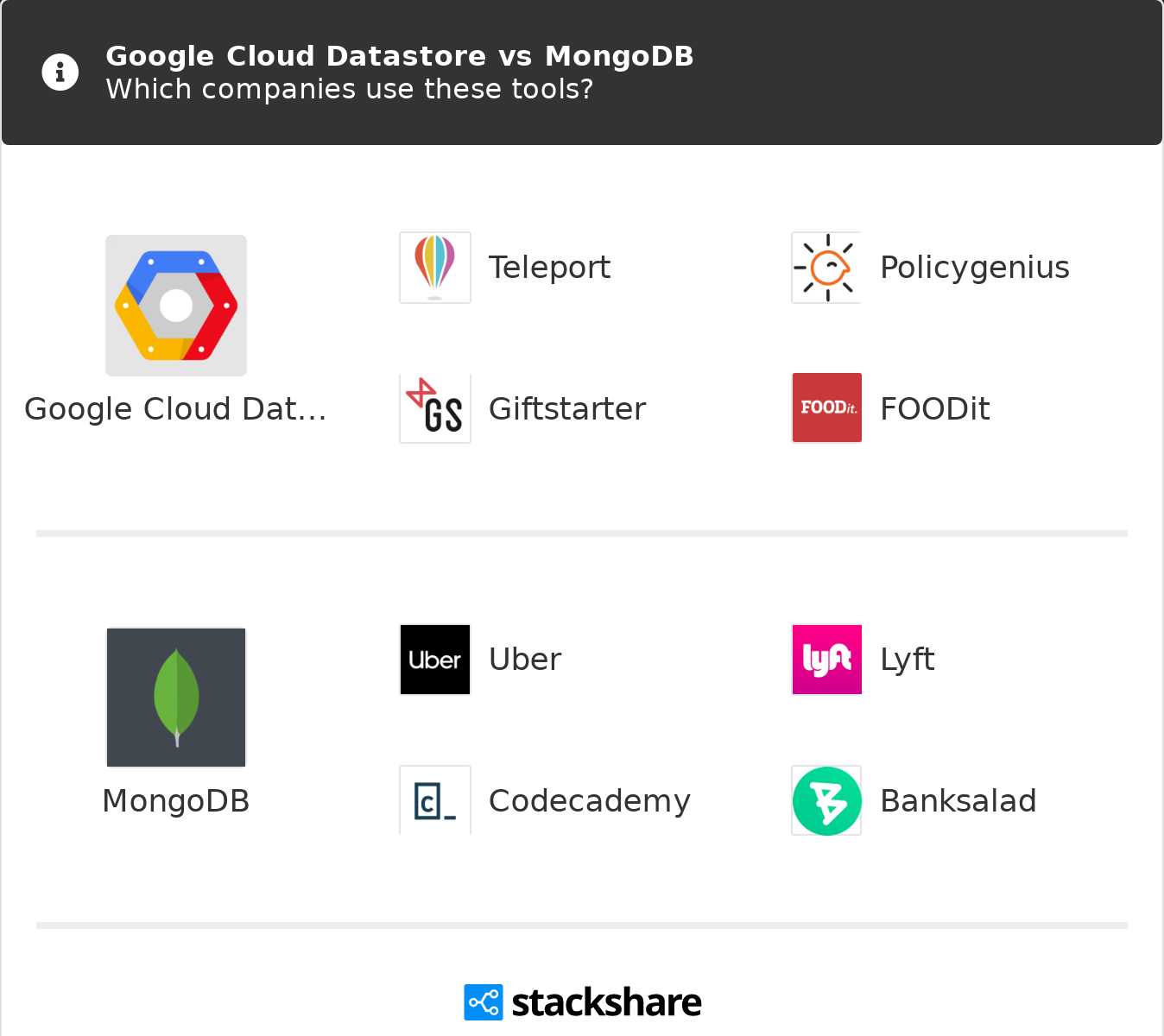Click the MongoDB leaf logo

point(176,698)
